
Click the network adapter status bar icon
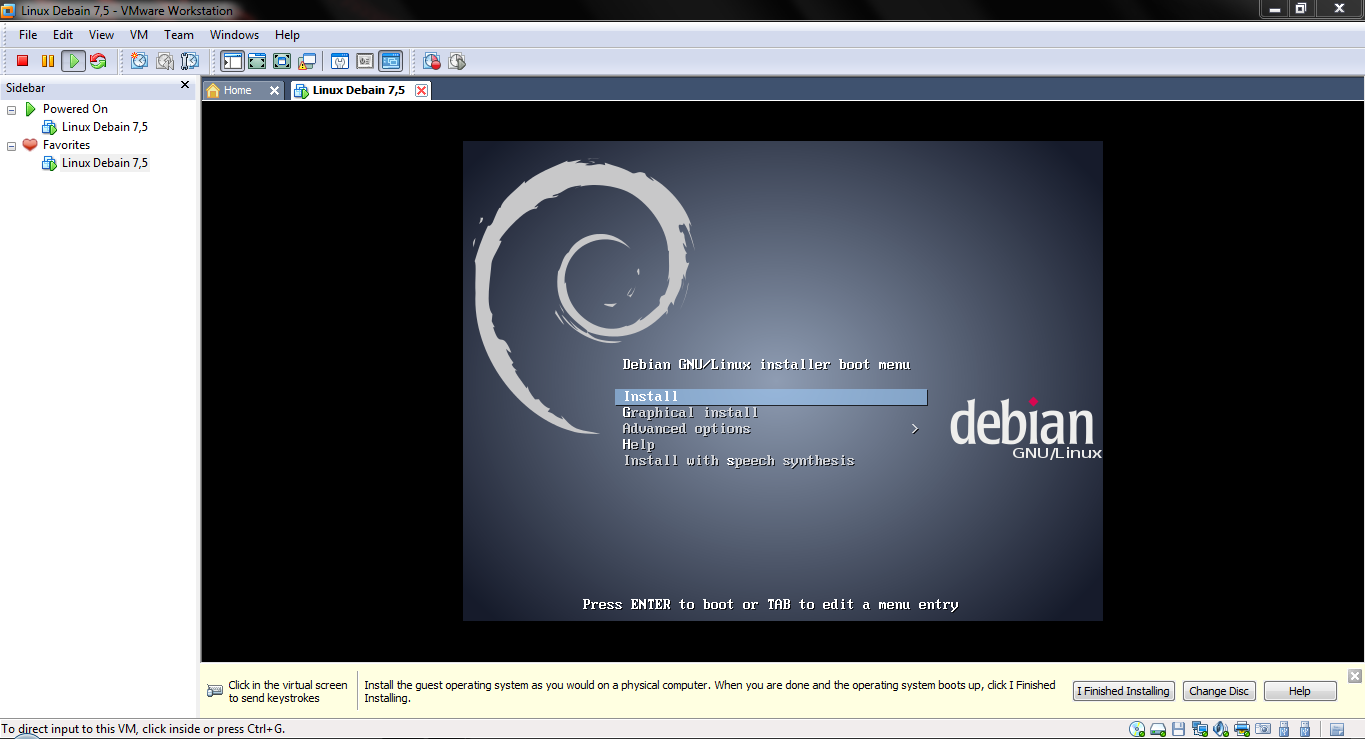[x=1200, y=729]
